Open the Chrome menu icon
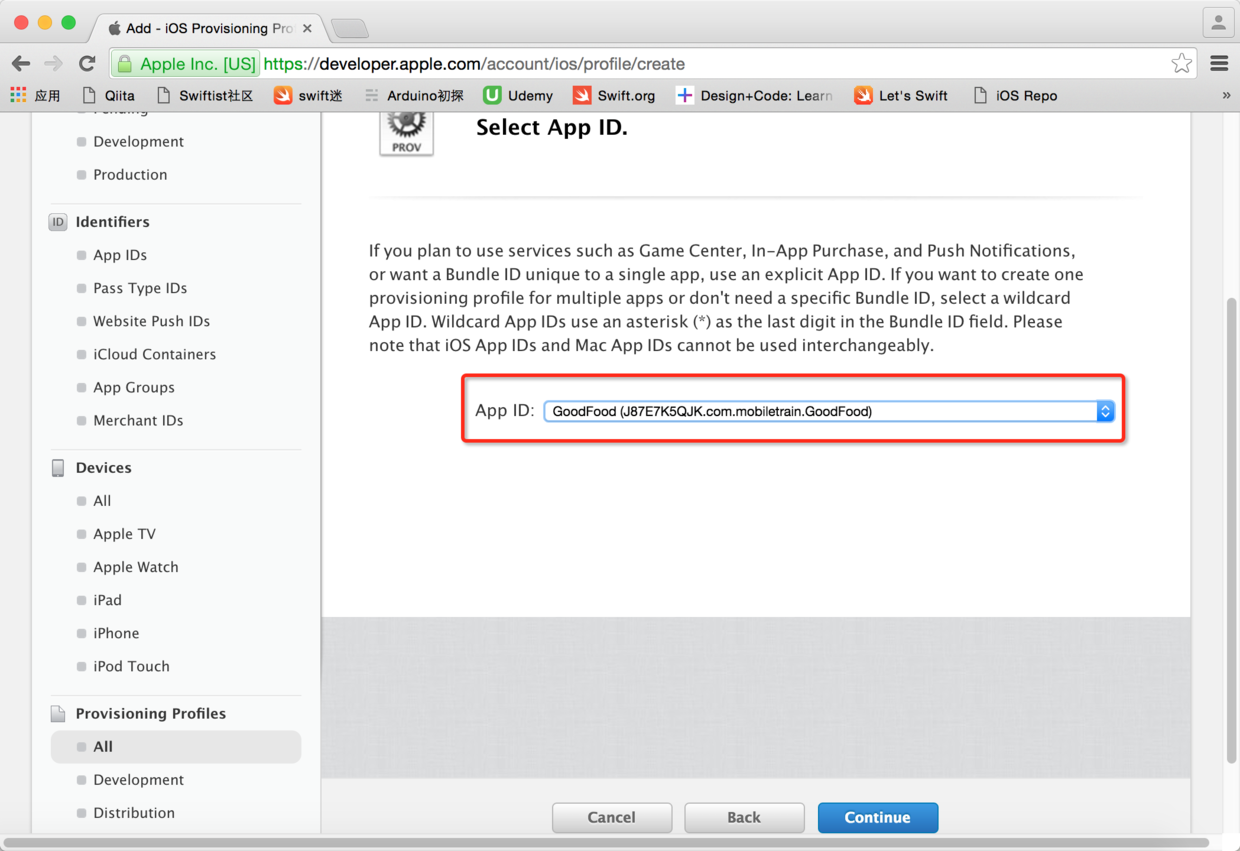Viewport: 1240px width, 851px height. click(1219, 64)
